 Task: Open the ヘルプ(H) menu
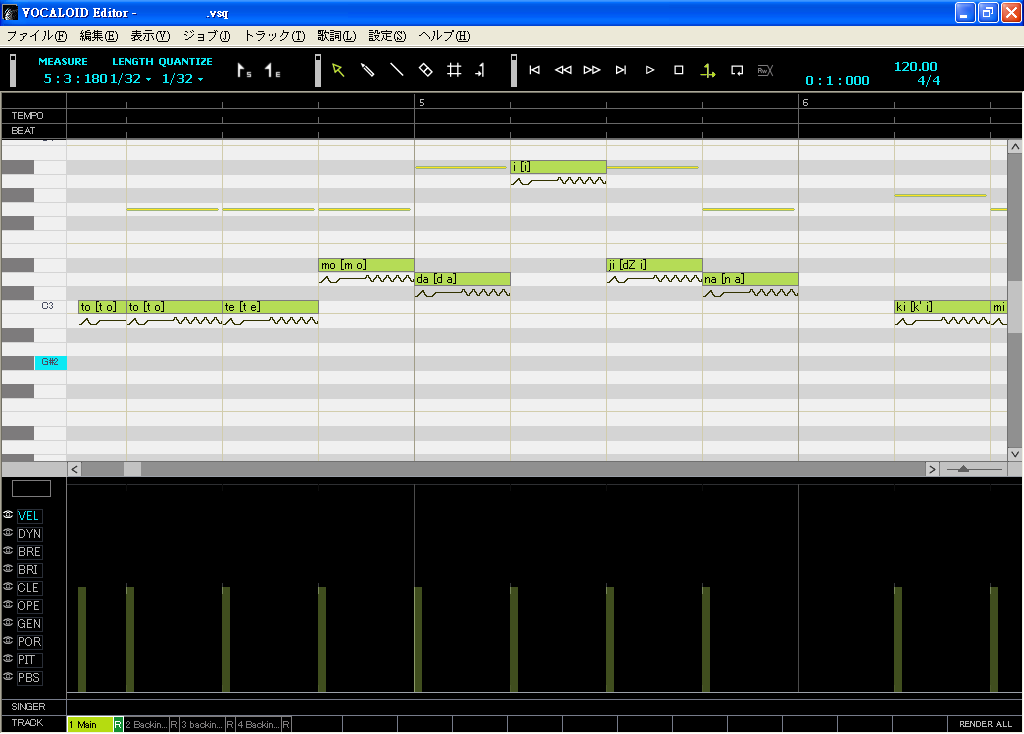point(444,36)
